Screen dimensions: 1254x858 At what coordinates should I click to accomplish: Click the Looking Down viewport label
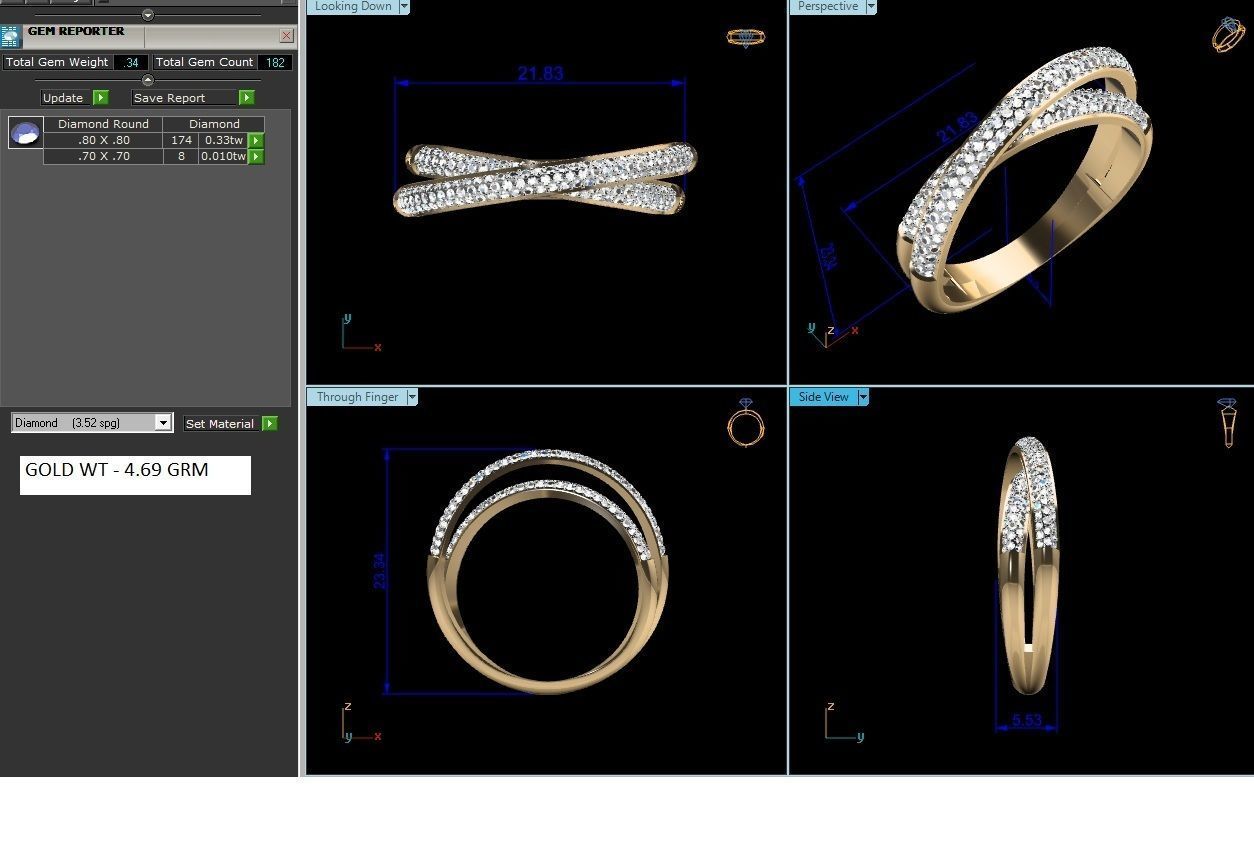pyautogui.click(x=353, y=6)
